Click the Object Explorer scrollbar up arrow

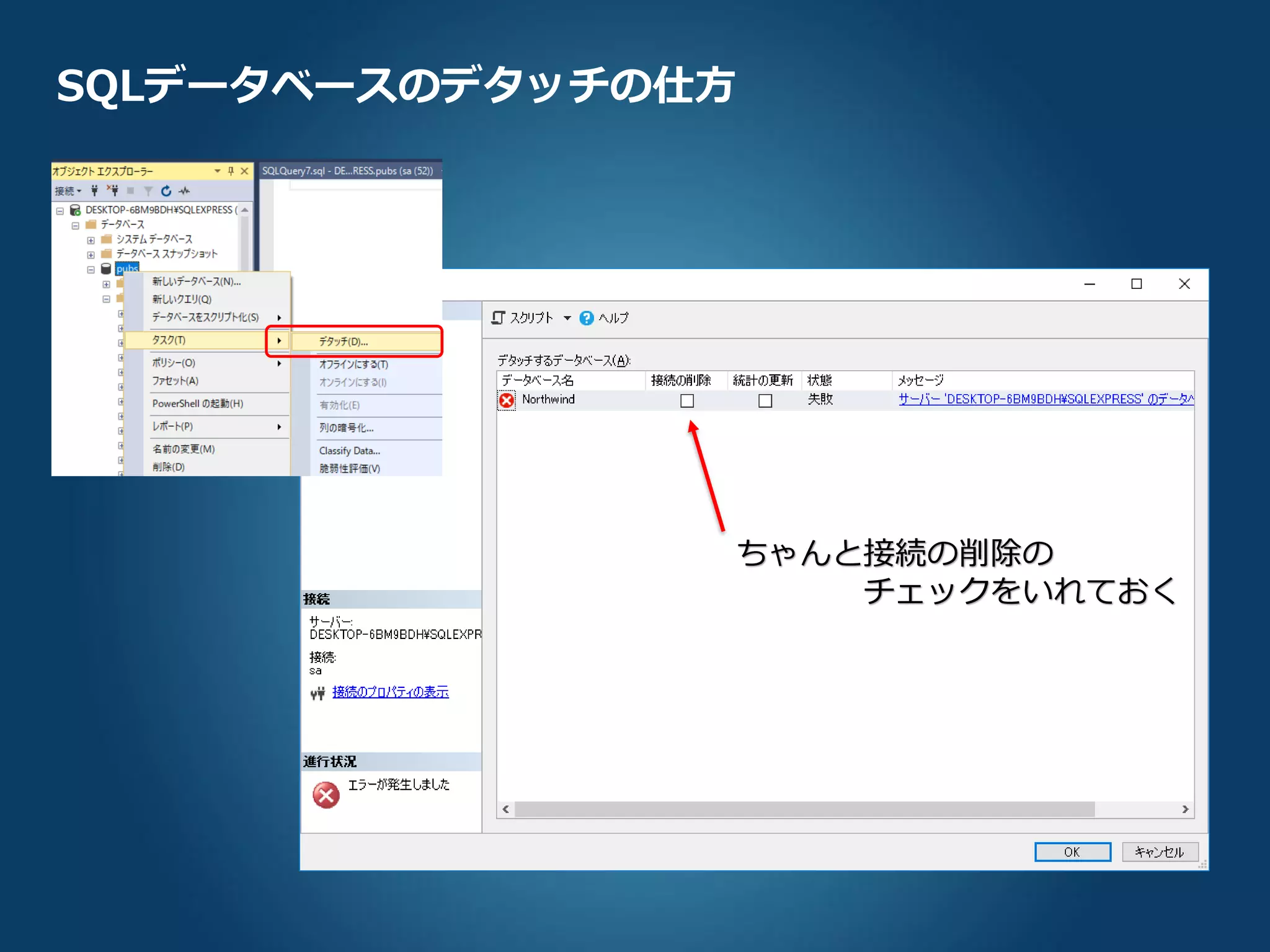245,210
